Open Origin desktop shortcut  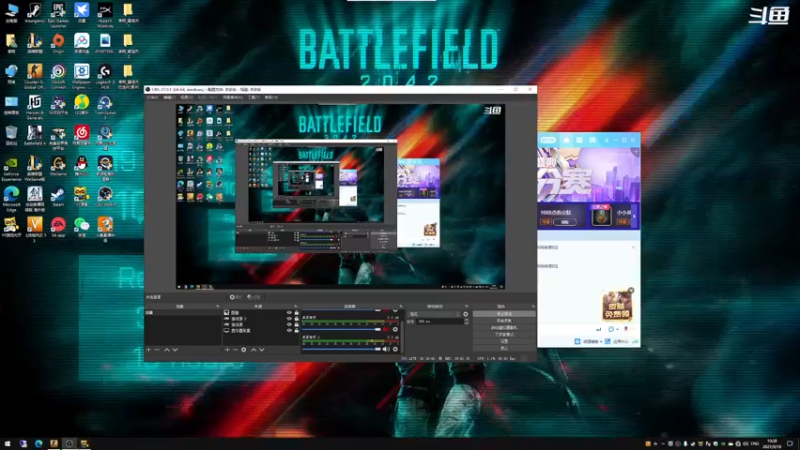(58, 43)
